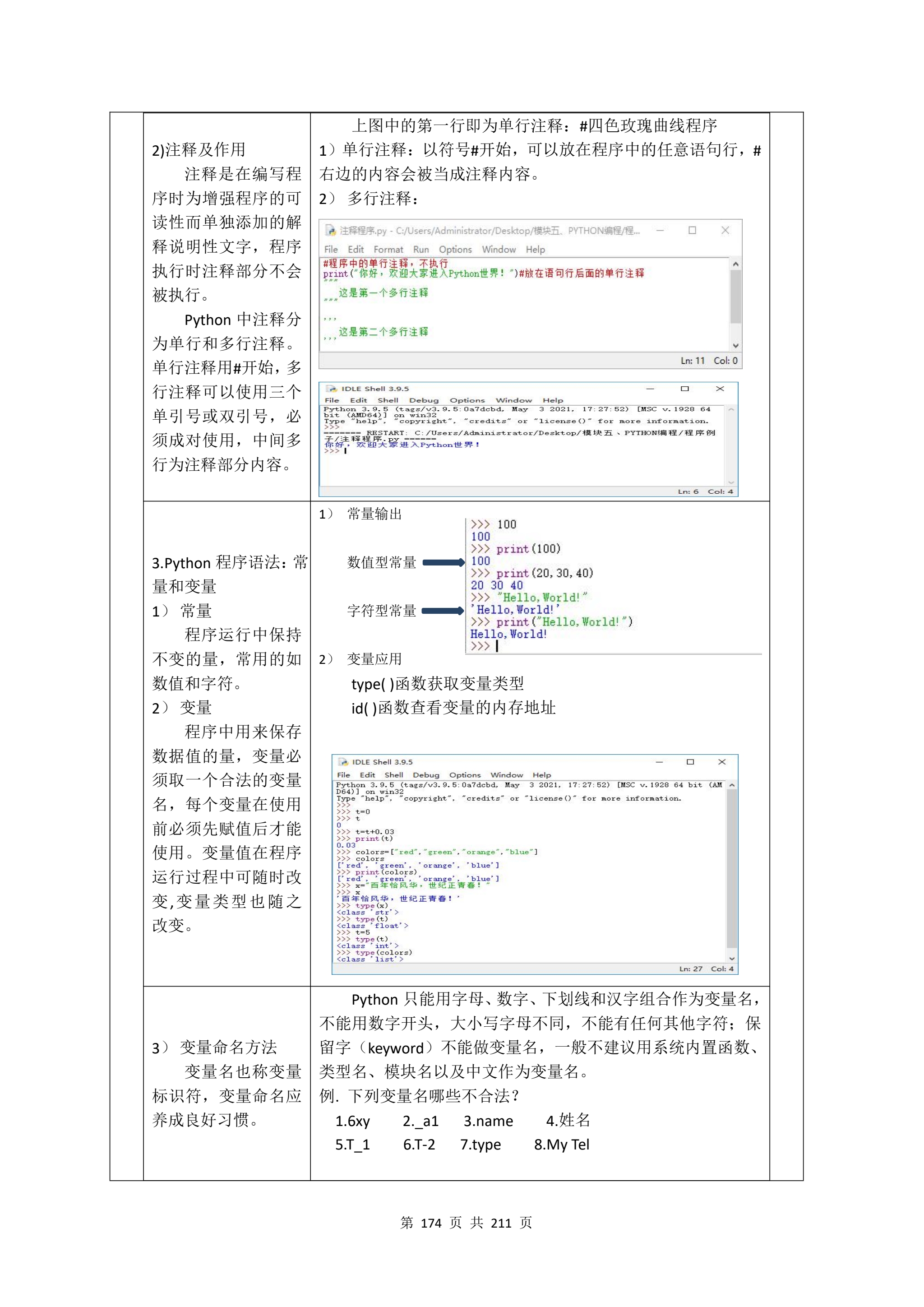Click 'Ln: 11' in editor status bar
924x1307 pixels.
pyautogui.click(x=693, y=361)
